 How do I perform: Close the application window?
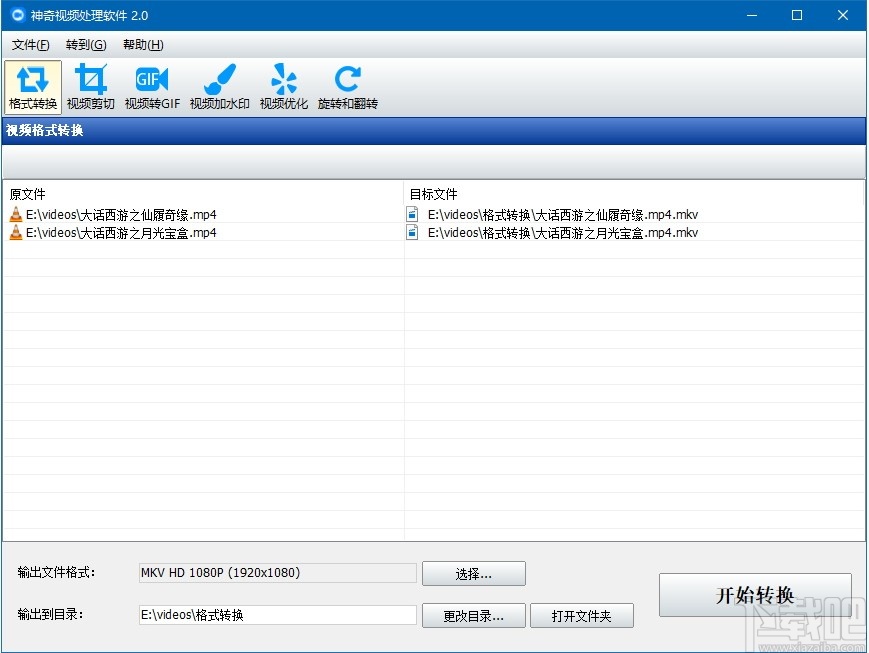(x=843, y=15)
